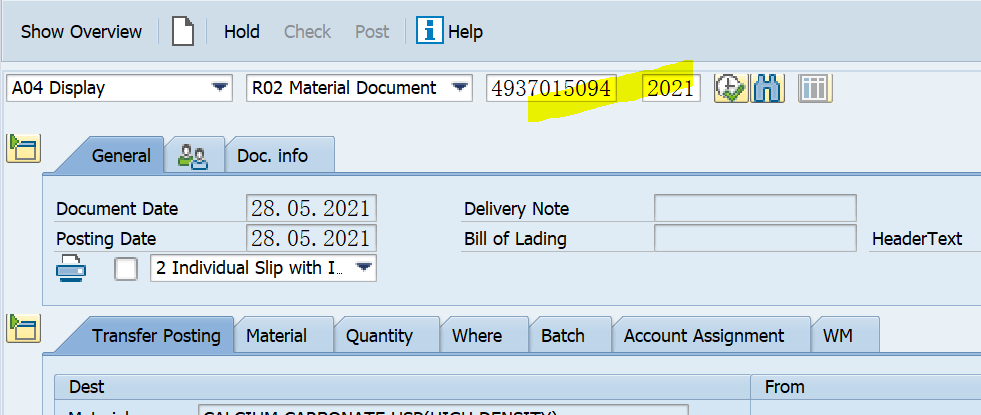Click the From column header

(x=866, y=386)
